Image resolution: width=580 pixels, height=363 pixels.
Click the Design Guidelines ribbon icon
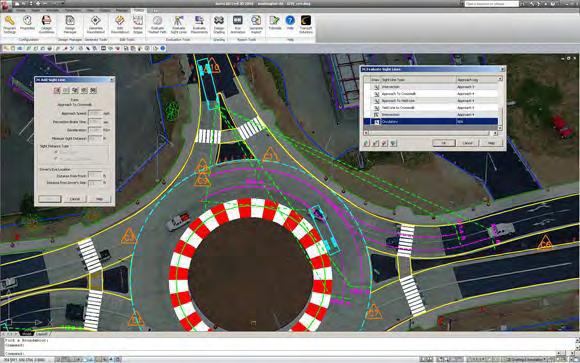coord(46,25)
